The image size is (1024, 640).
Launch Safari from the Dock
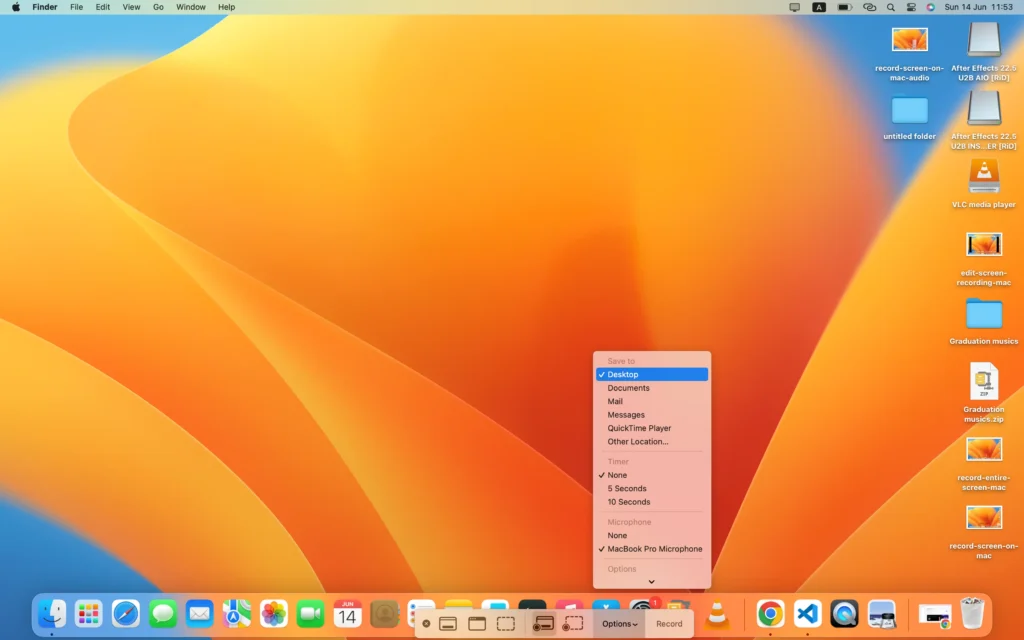pos(125,614)
